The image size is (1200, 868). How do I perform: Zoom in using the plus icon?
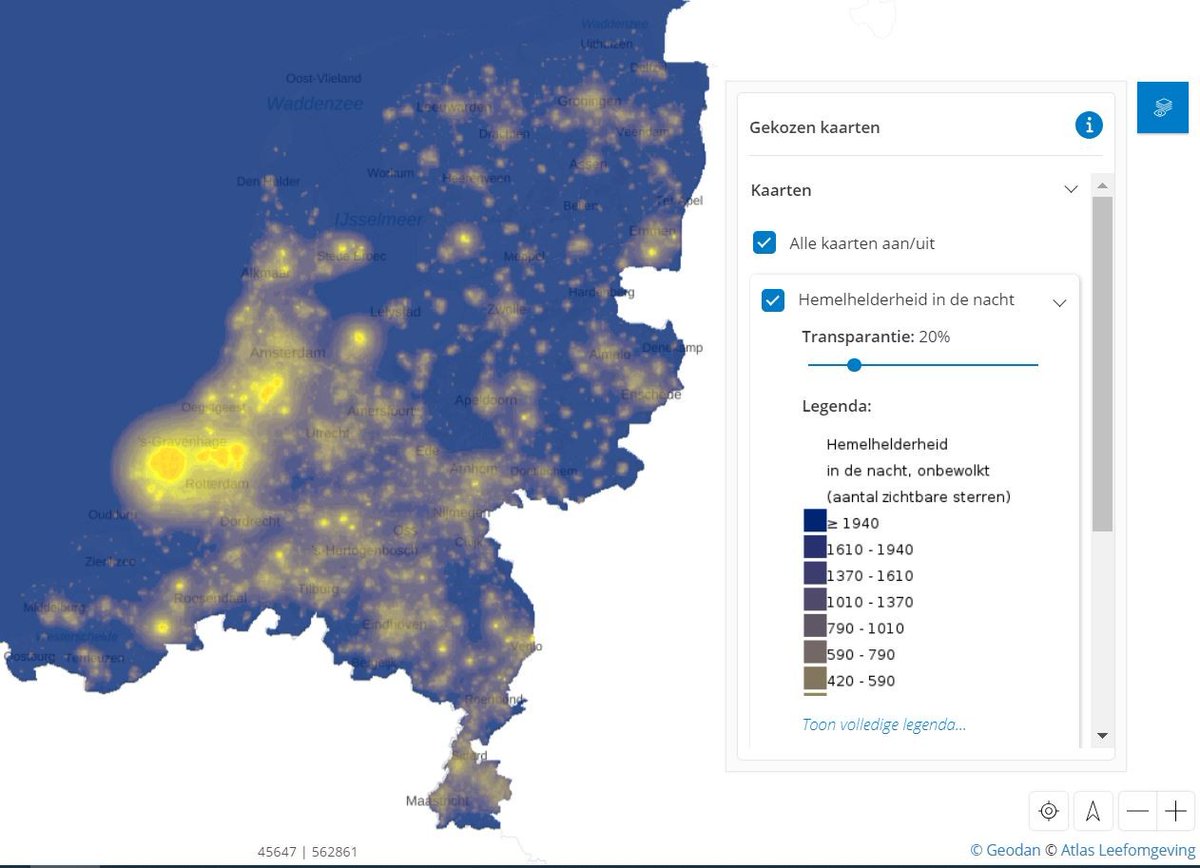pyautogui.click(x=1177, y=811)
